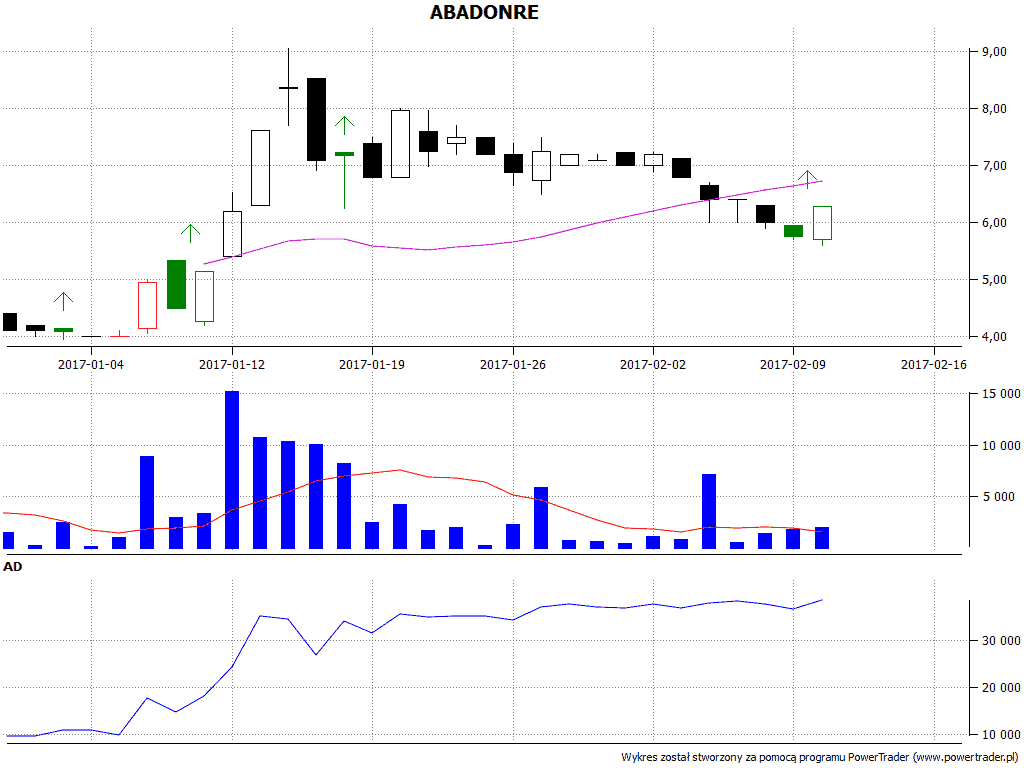Open the PowerTrader website credit in the footer
Screen dimensions: 1024x768
point(818,757)
